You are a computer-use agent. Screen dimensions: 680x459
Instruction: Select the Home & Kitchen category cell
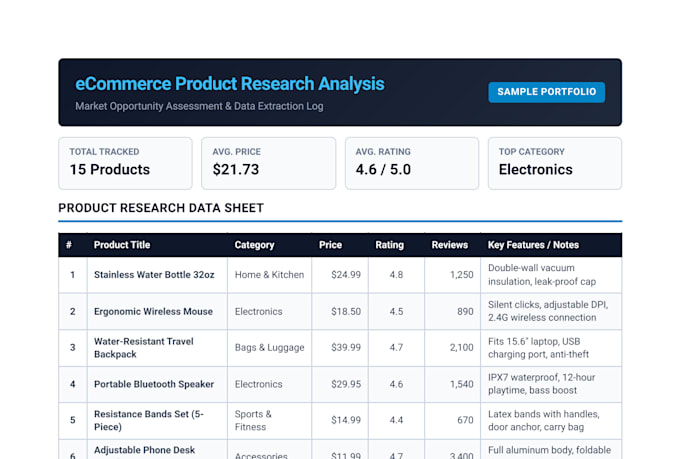click(269, 275)
